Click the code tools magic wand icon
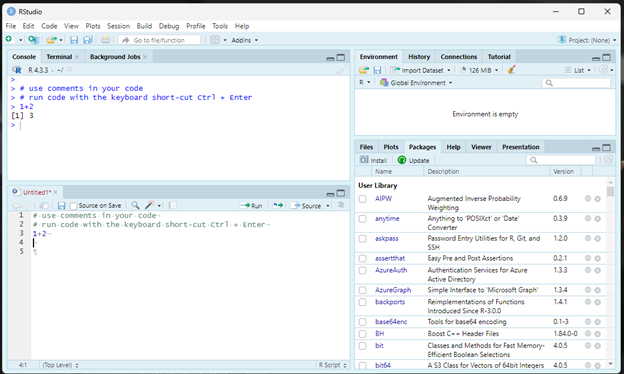Screen dimensions: 624x374 (150, 205)
